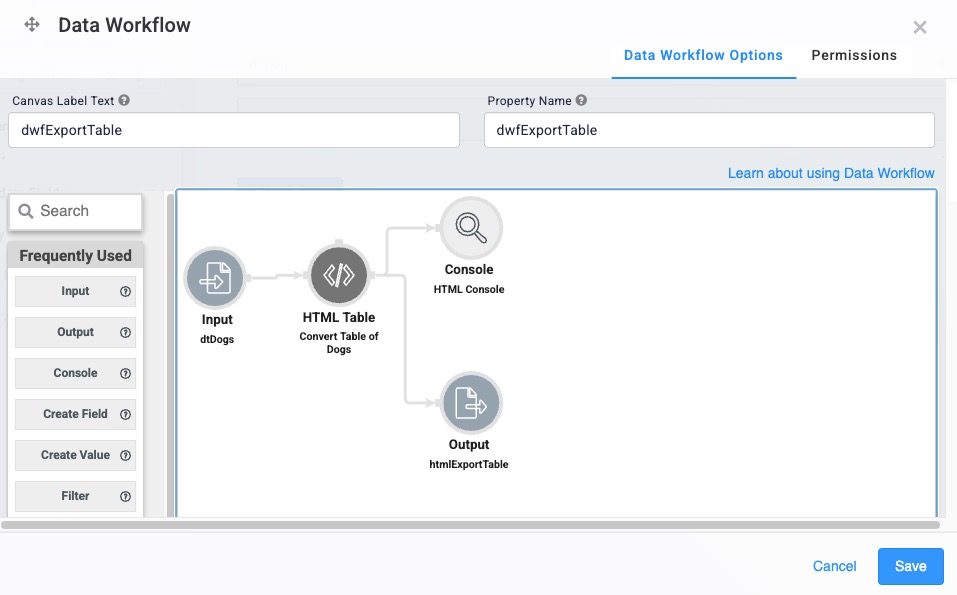Select the HTML Table operator node
957x595 pixels.
[339, 275]
